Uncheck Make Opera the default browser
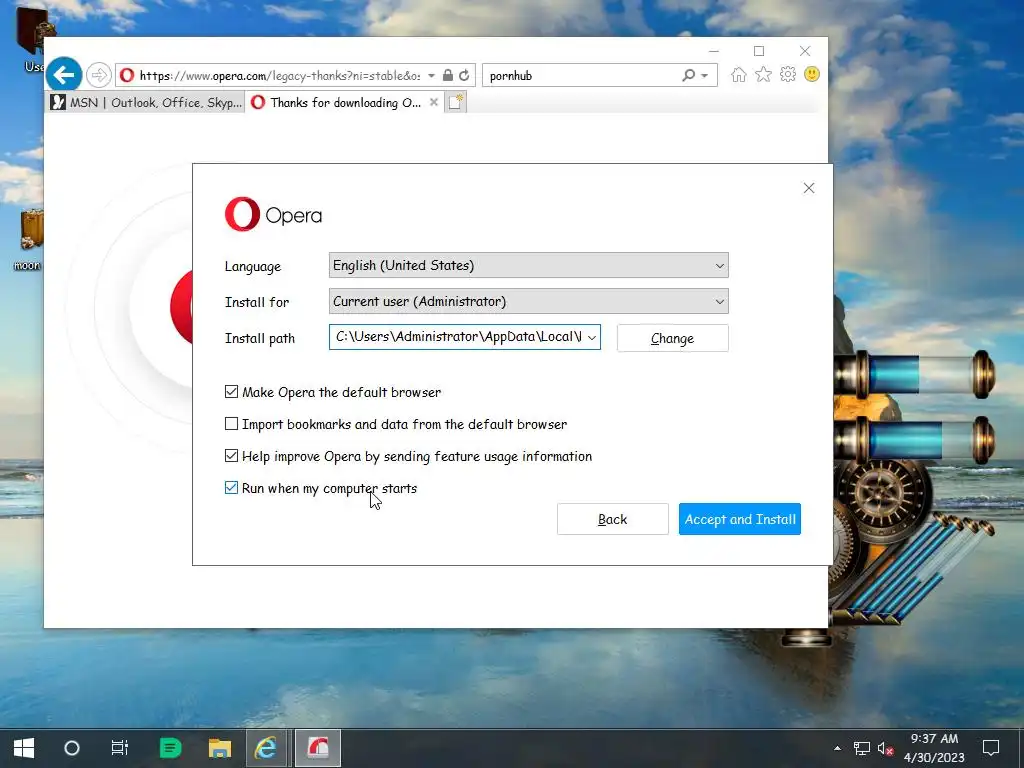Screen dimensions: 1024x768 coord(231,392)
